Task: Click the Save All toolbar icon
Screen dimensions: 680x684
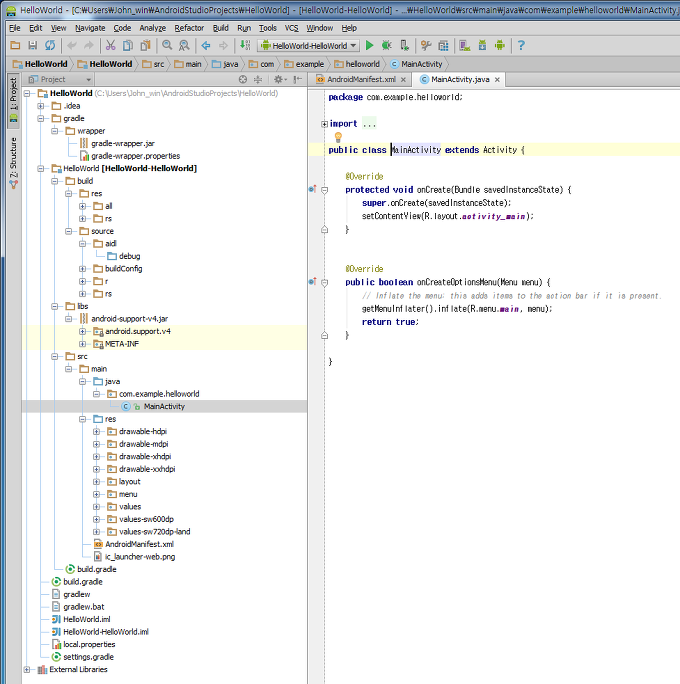Action: click(33, 45)
